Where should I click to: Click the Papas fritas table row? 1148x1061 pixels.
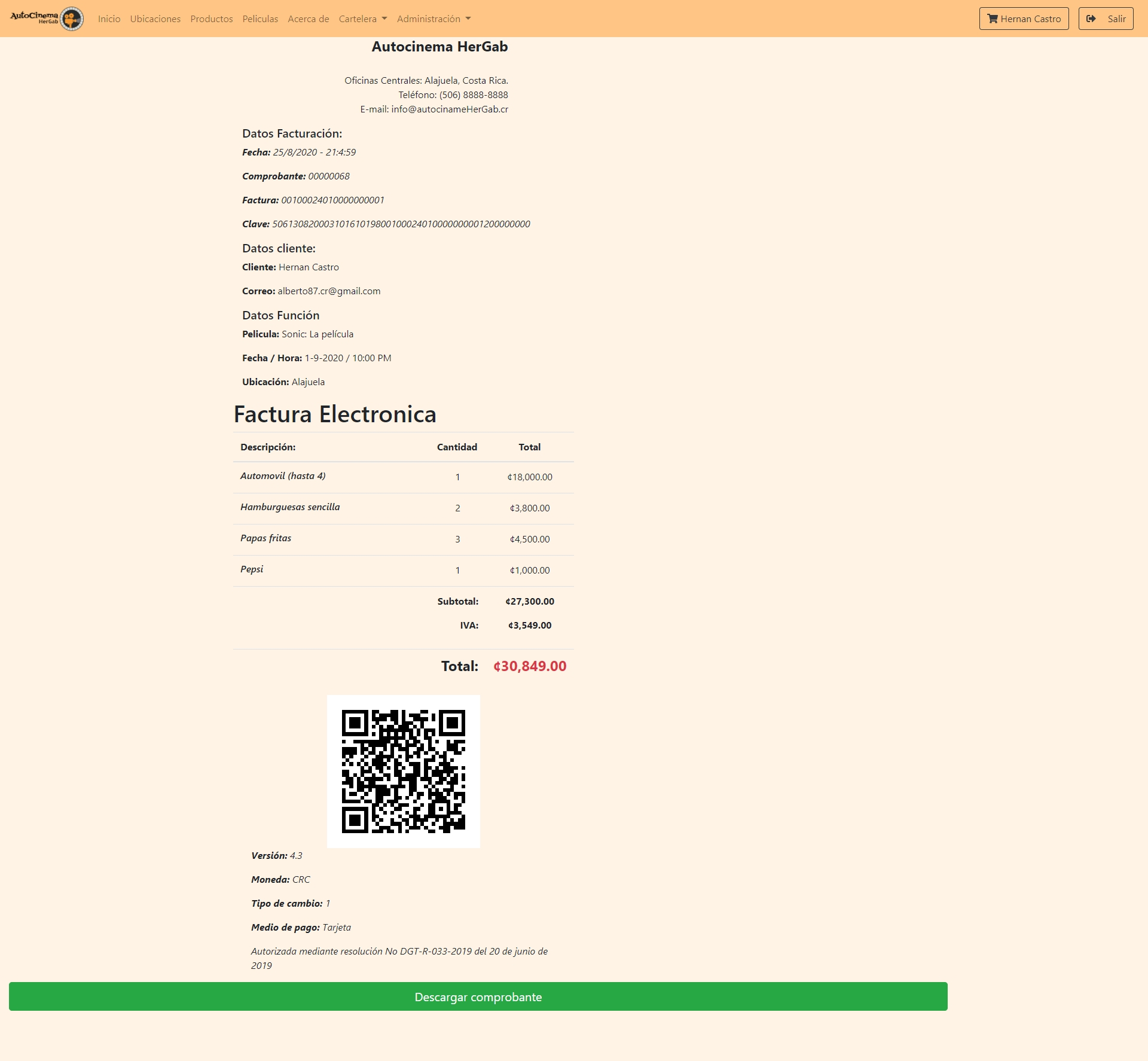pos(403,539)
